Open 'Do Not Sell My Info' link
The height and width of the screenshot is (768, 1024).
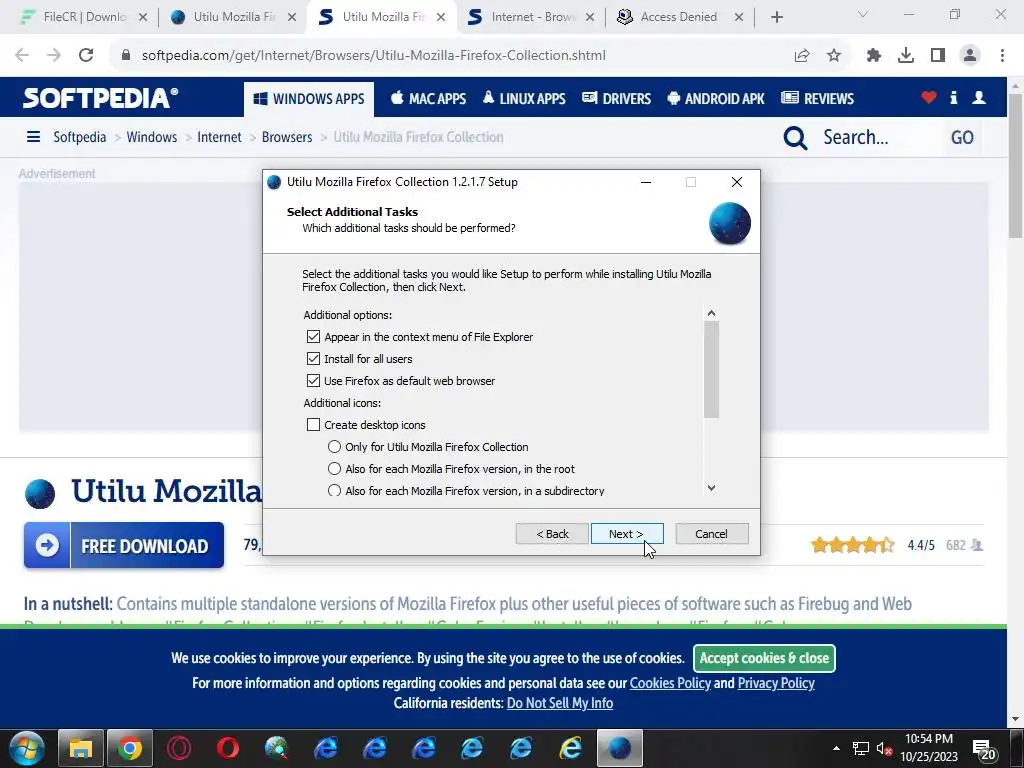point(560,703)
